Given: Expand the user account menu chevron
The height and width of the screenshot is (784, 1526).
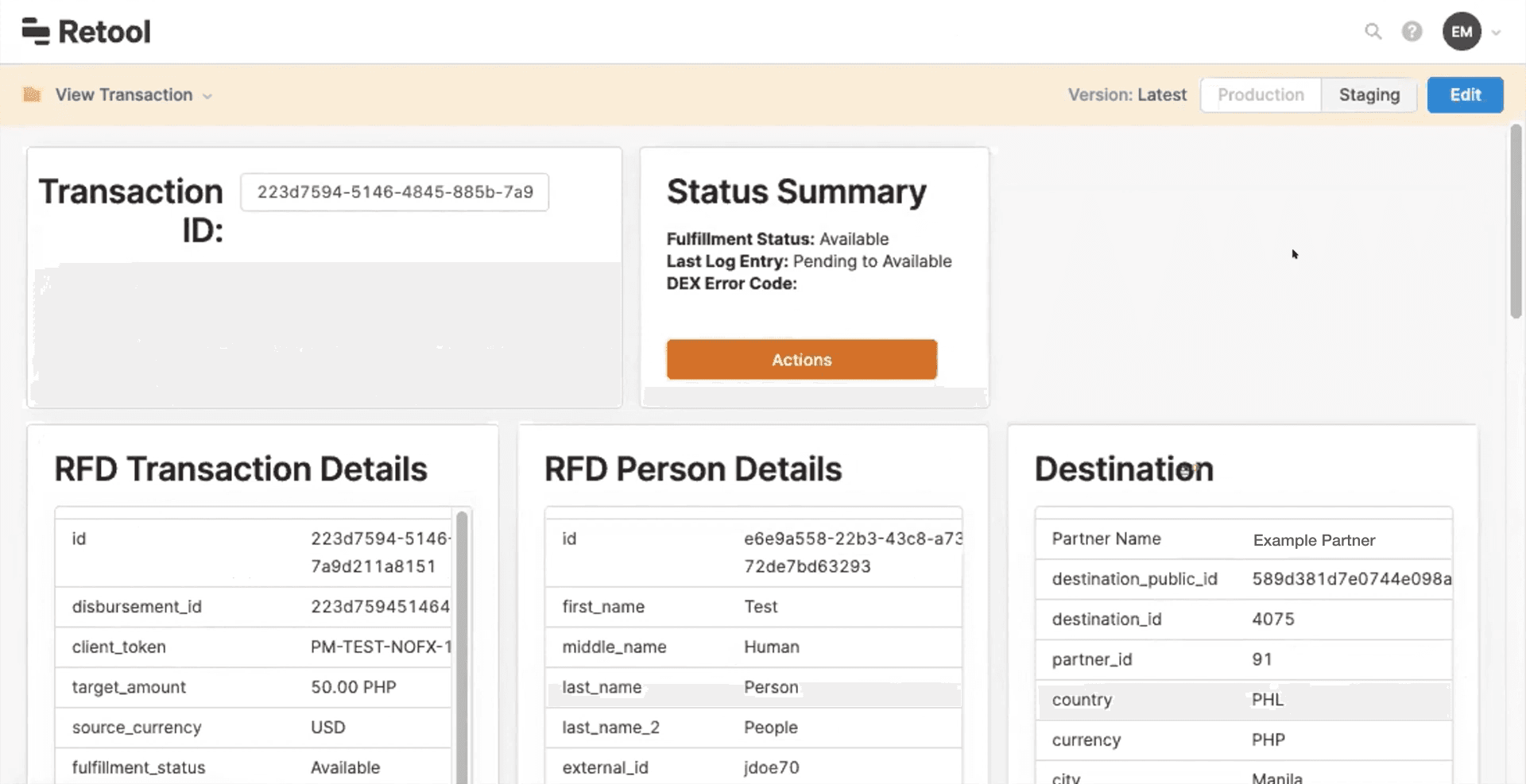Looking at the screenshot, I should 1497,33.
